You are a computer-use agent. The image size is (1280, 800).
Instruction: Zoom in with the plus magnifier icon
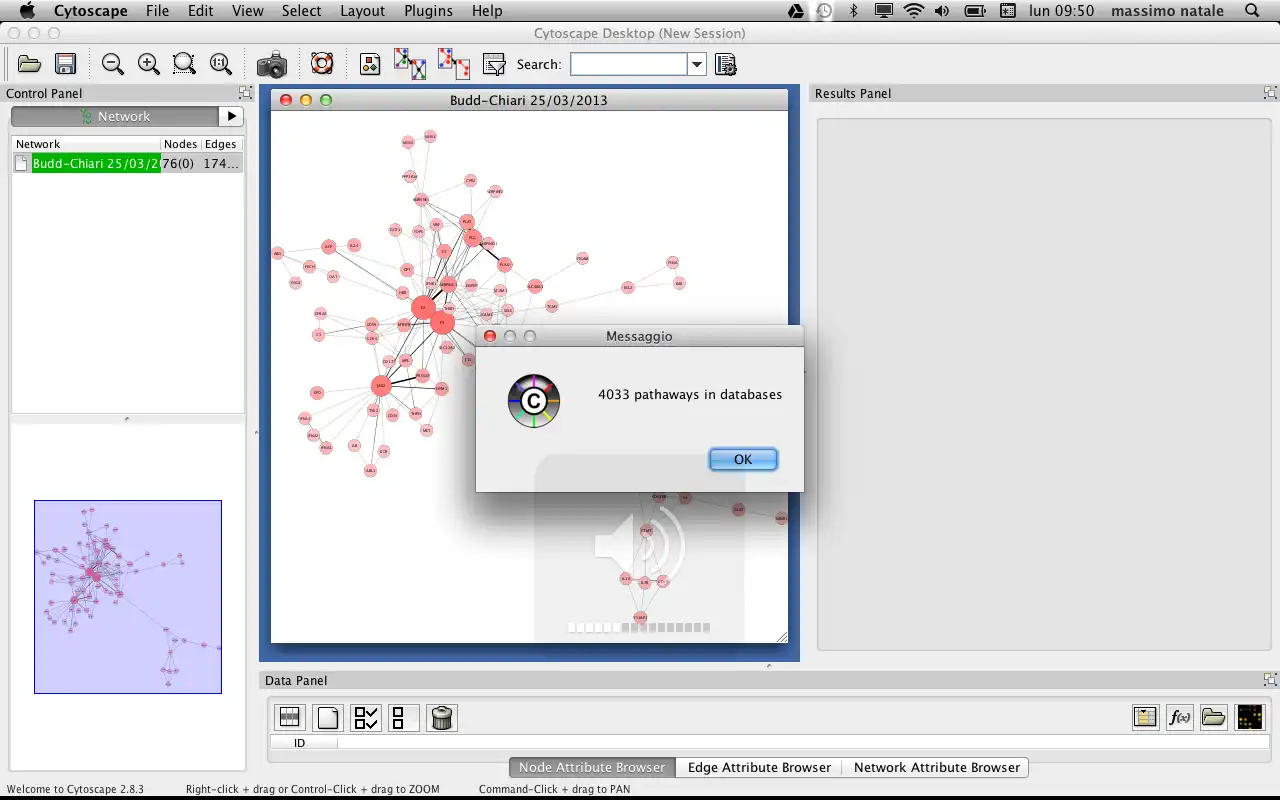click(x=149, y=64)
